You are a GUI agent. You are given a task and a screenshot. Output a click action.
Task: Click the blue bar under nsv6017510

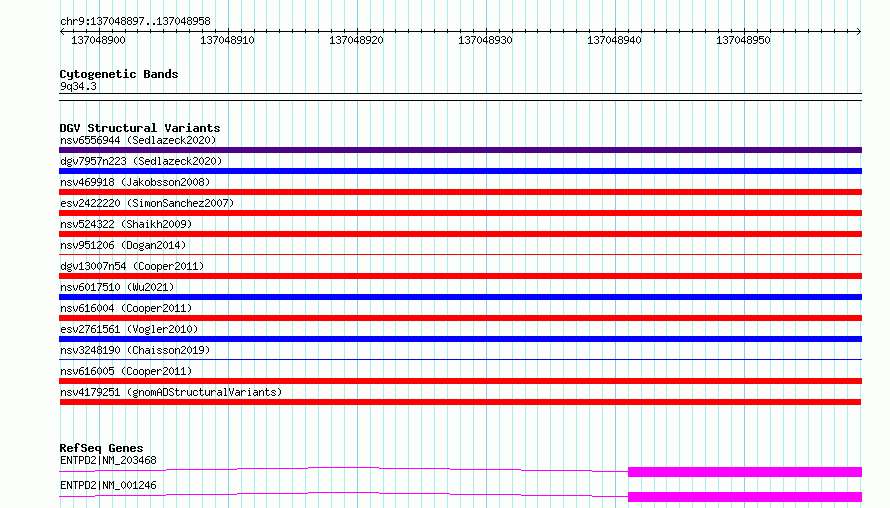pos(460,297)
